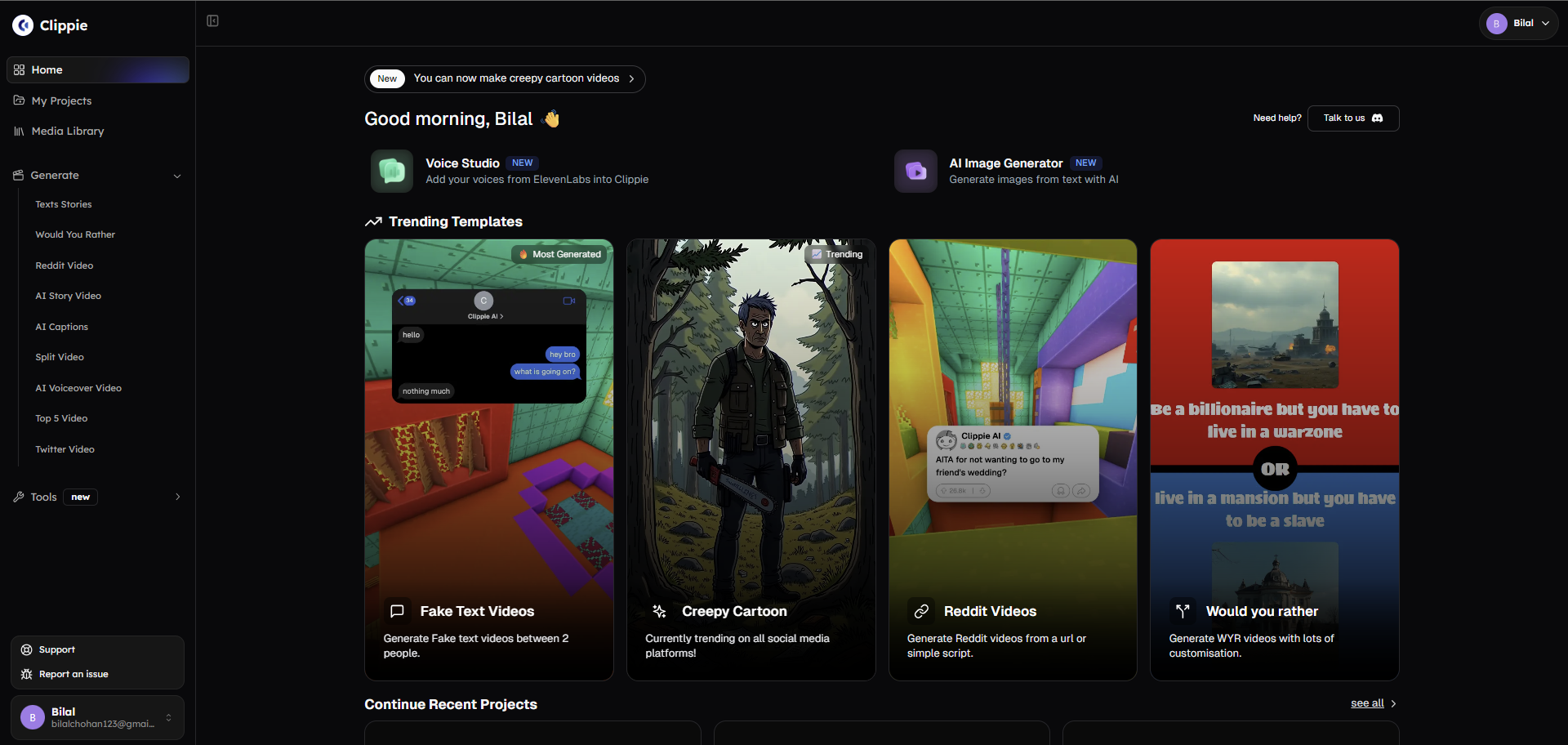Click the Bilal avatar in the top bar

point(1496,24)
